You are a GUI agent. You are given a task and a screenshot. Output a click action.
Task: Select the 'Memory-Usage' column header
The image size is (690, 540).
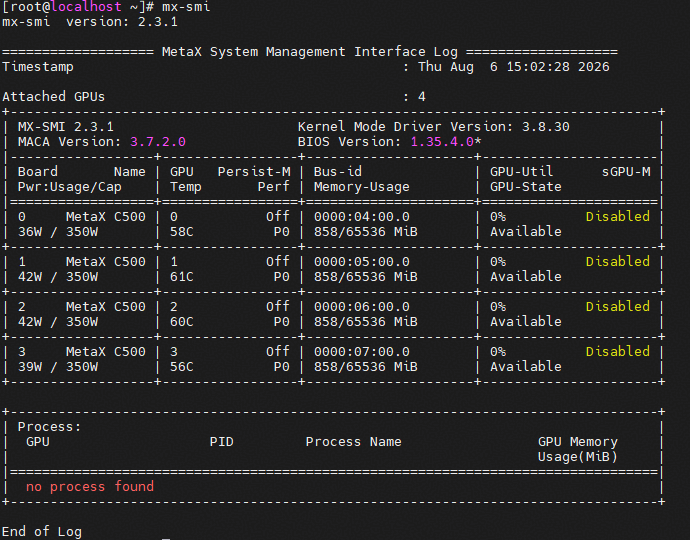362,187
